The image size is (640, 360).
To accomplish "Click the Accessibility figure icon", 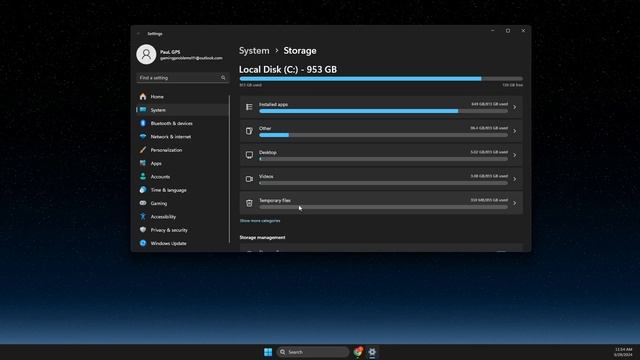I will [x=143, y=216].
